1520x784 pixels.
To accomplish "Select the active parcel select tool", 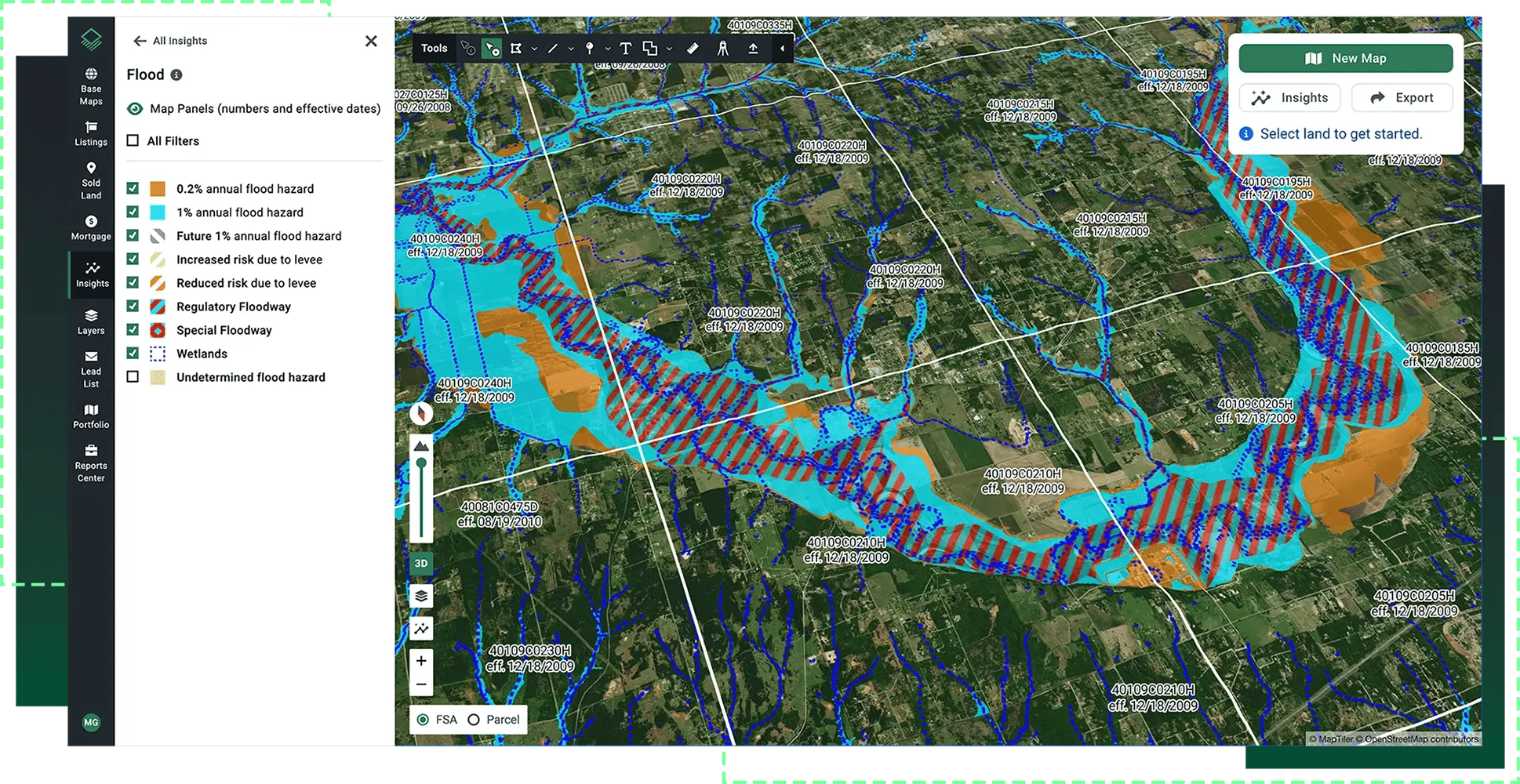I will point(492,49).
